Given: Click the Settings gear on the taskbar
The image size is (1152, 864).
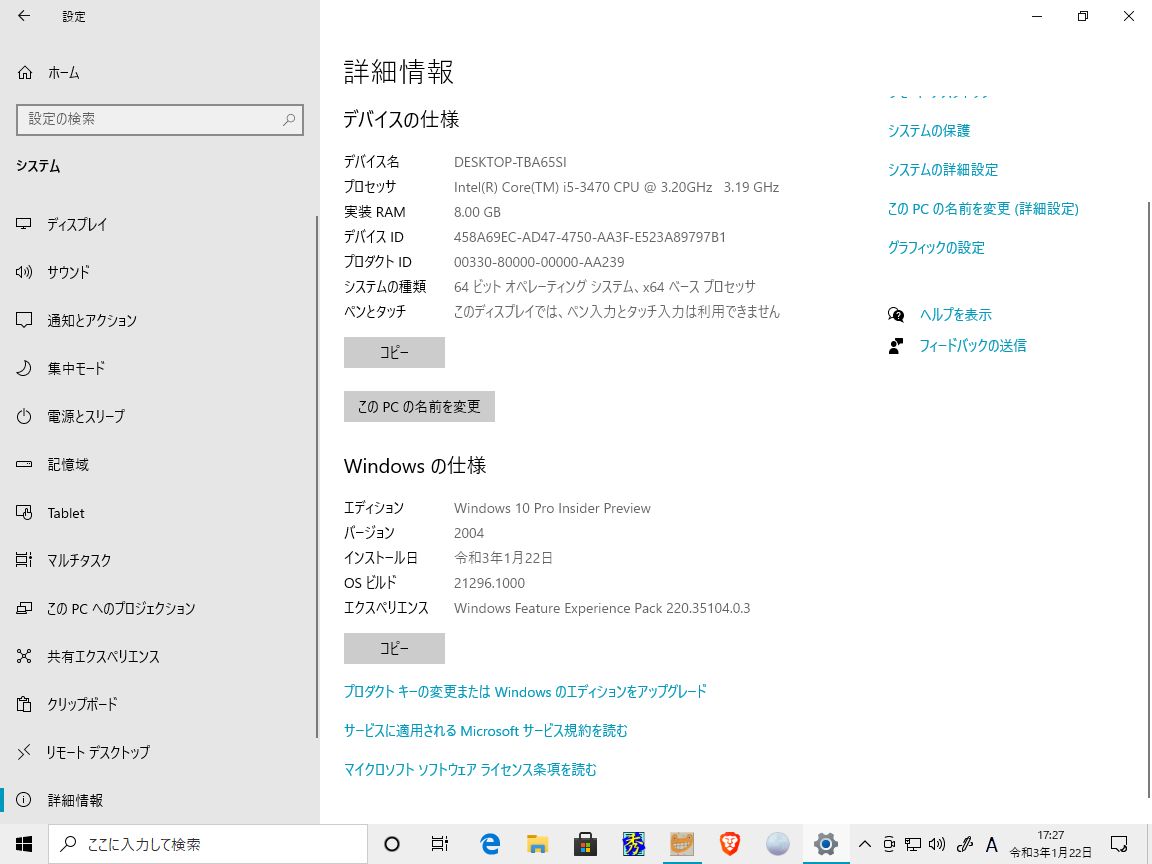Looking at the screenshot, I should tap(826, 844).
